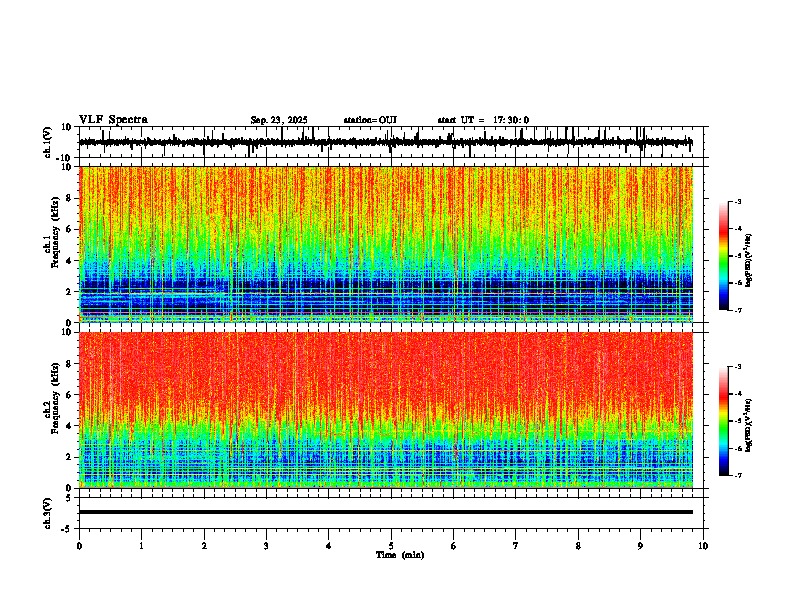This screenshot has width=792, height=612.
Task: Click time axis tick label "10" min
Action: (703, 545)
